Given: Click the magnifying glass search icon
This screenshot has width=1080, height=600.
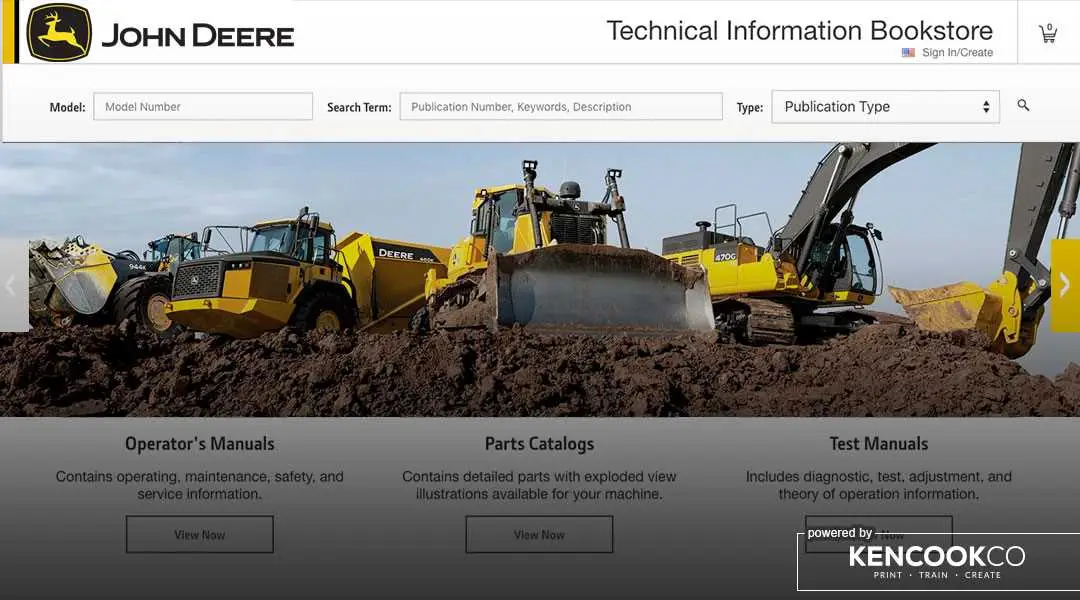Looking at the screenshot, I should pyautogui.click(x=1024, y=105).
